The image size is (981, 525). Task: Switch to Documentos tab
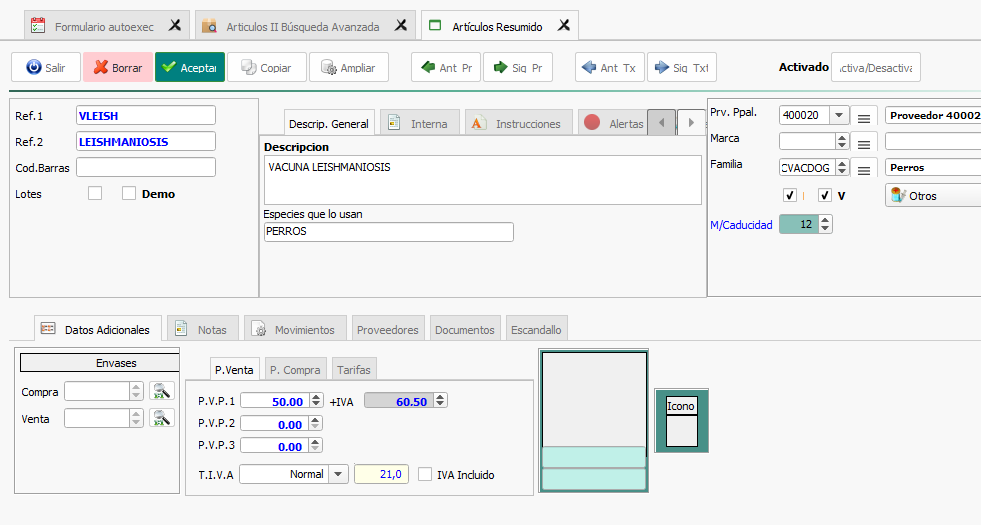[x=465, y=329]
